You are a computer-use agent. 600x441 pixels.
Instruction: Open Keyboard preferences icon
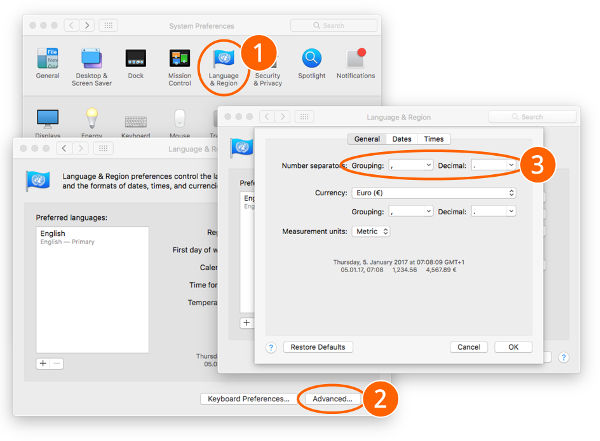(136, 122)
